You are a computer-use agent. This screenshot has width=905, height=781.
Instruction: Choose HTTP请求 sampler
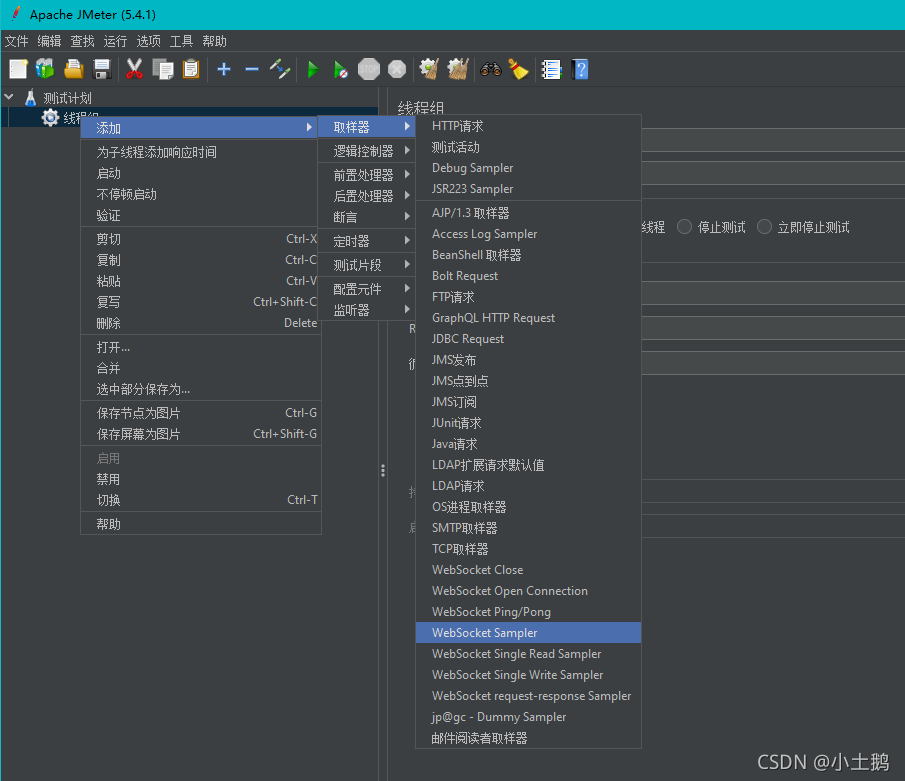pos(528,126)
